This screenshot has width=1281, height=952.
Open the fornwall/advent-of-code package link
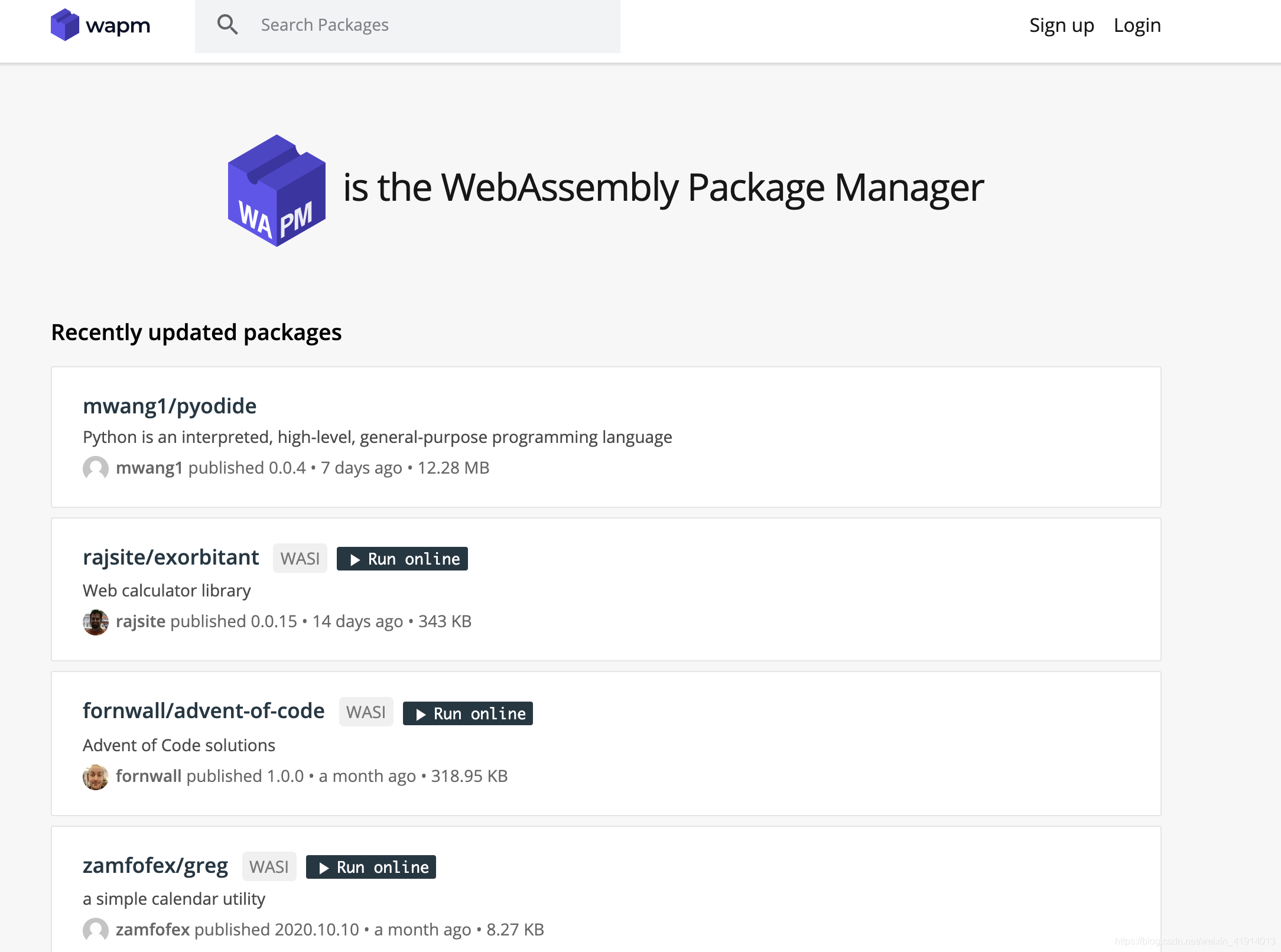pos(203,711)
